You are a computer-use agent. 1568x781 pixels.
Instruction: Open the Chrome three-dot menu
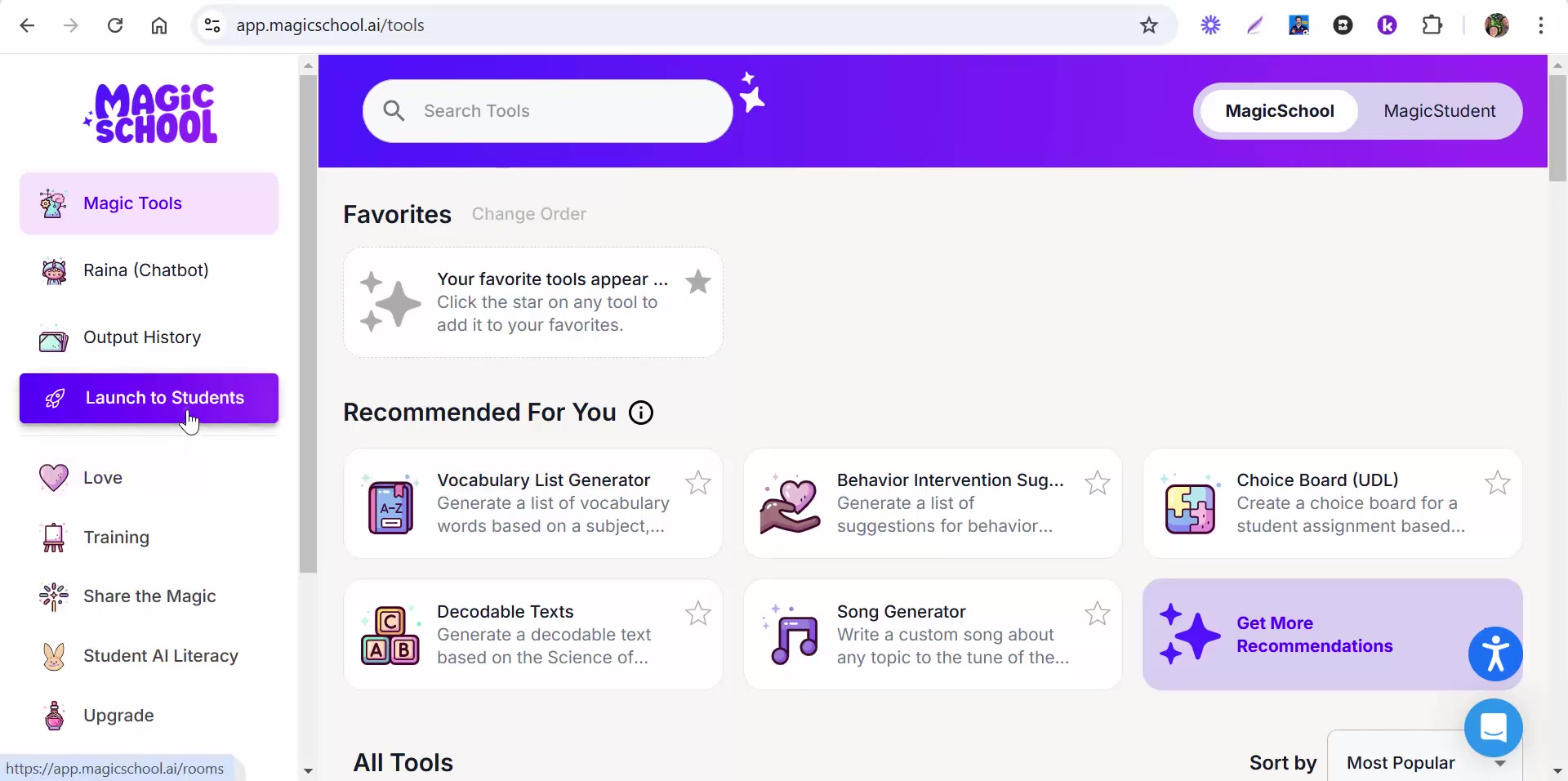tap(1541, 25)
